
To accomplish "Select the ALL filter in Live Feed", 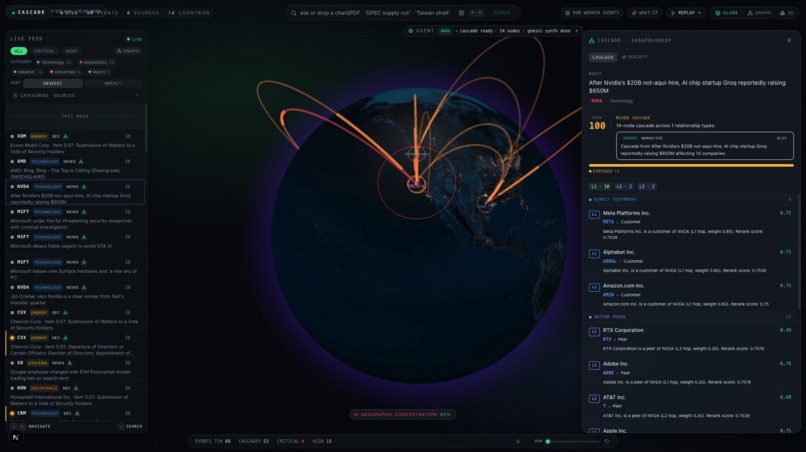I will [x=19, y=51].
